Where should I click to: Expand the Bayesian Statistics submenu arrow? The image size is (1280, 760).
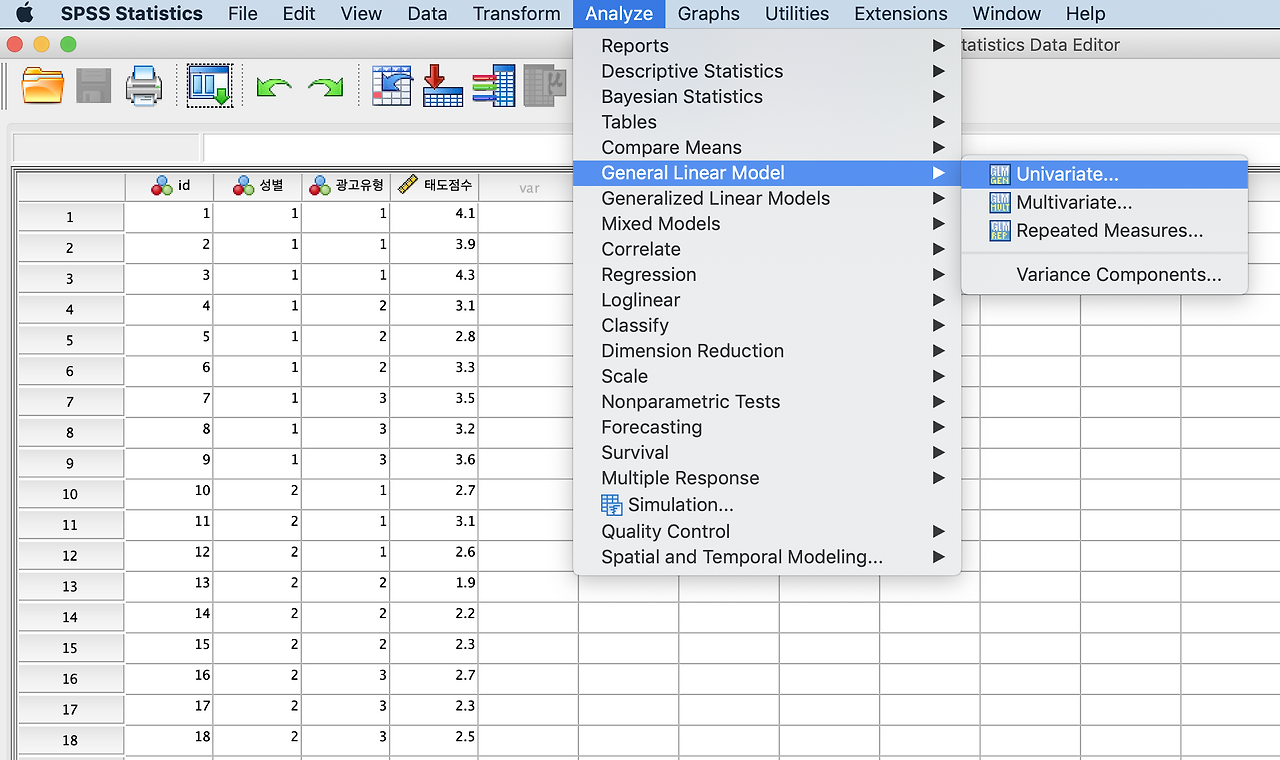(x=938, y=96)
